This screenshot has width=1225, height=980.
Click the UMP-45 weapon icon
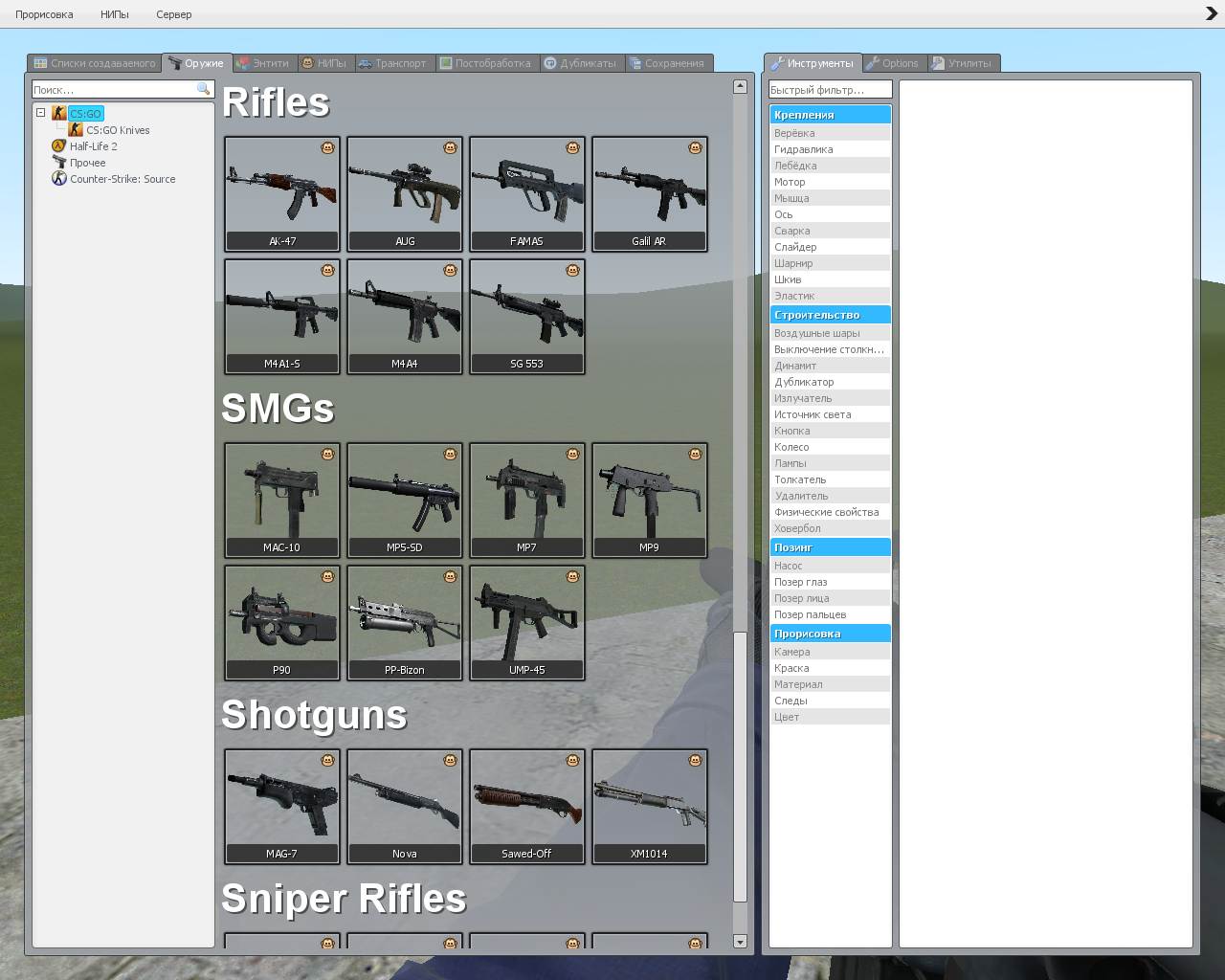point(527,623)
